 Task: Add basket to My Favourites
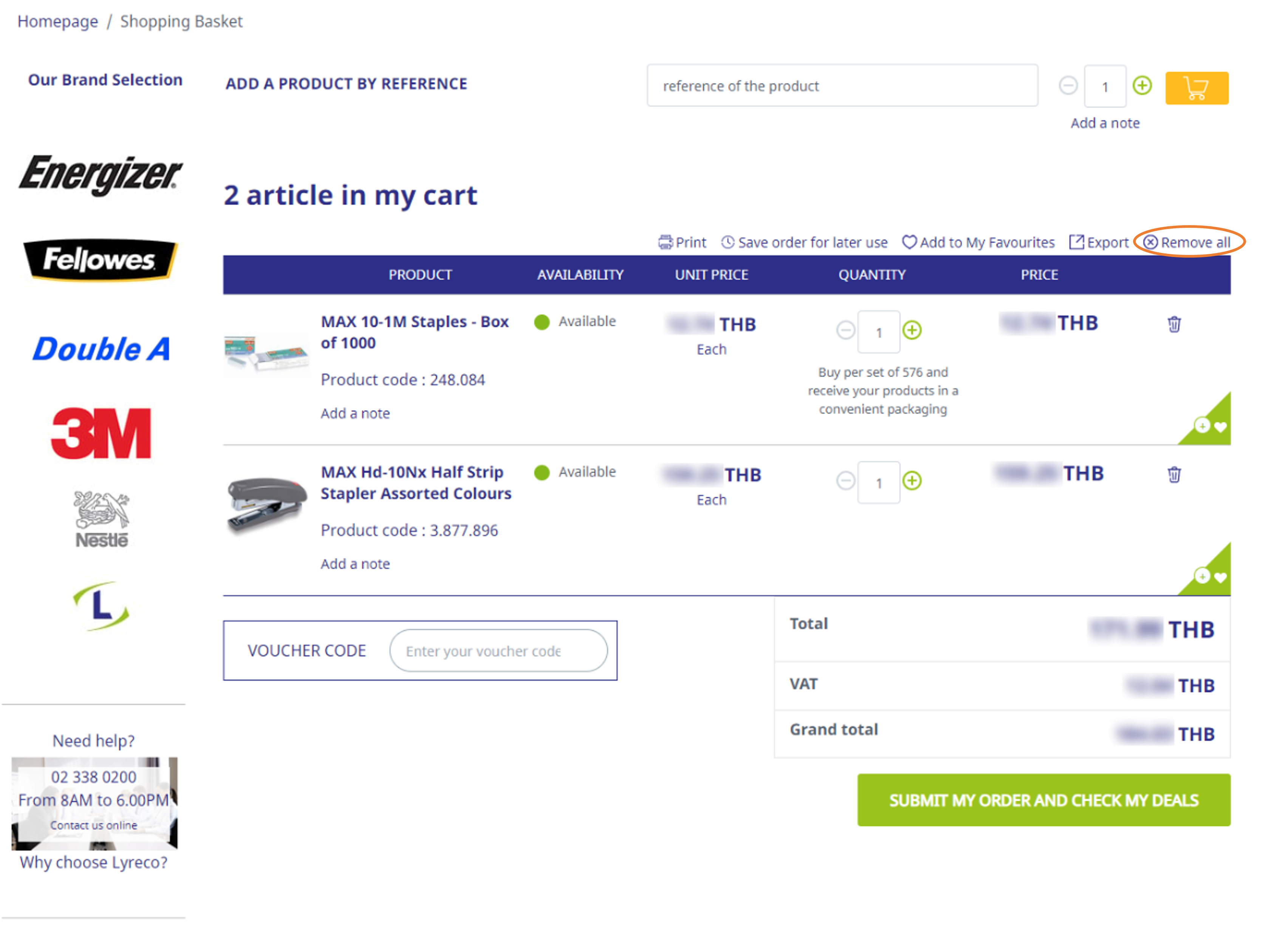pyautogui.click(x=978, y=243)
